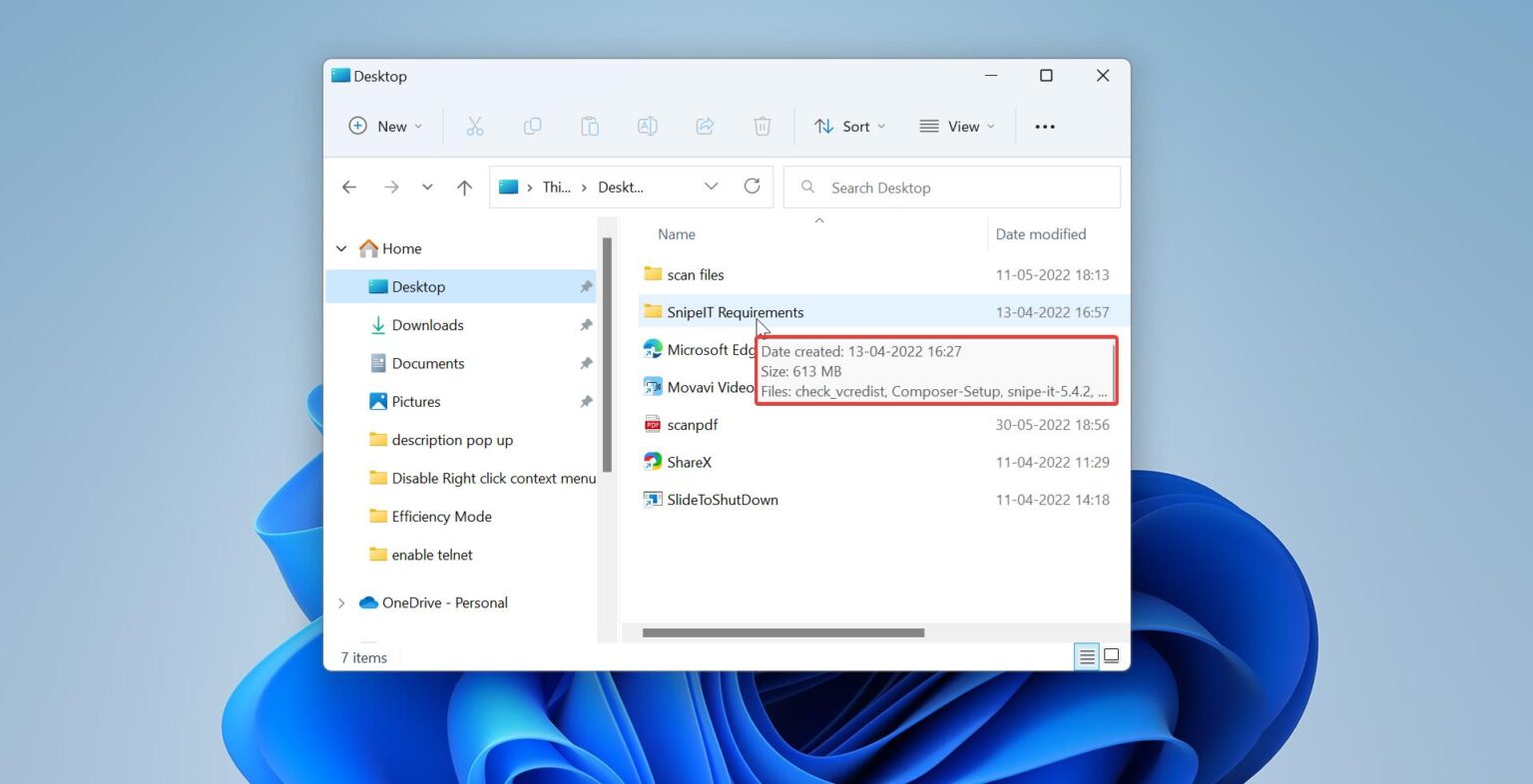
Task: Open the View dropdown
Action: pyautogui.click(x=955, y=126)
